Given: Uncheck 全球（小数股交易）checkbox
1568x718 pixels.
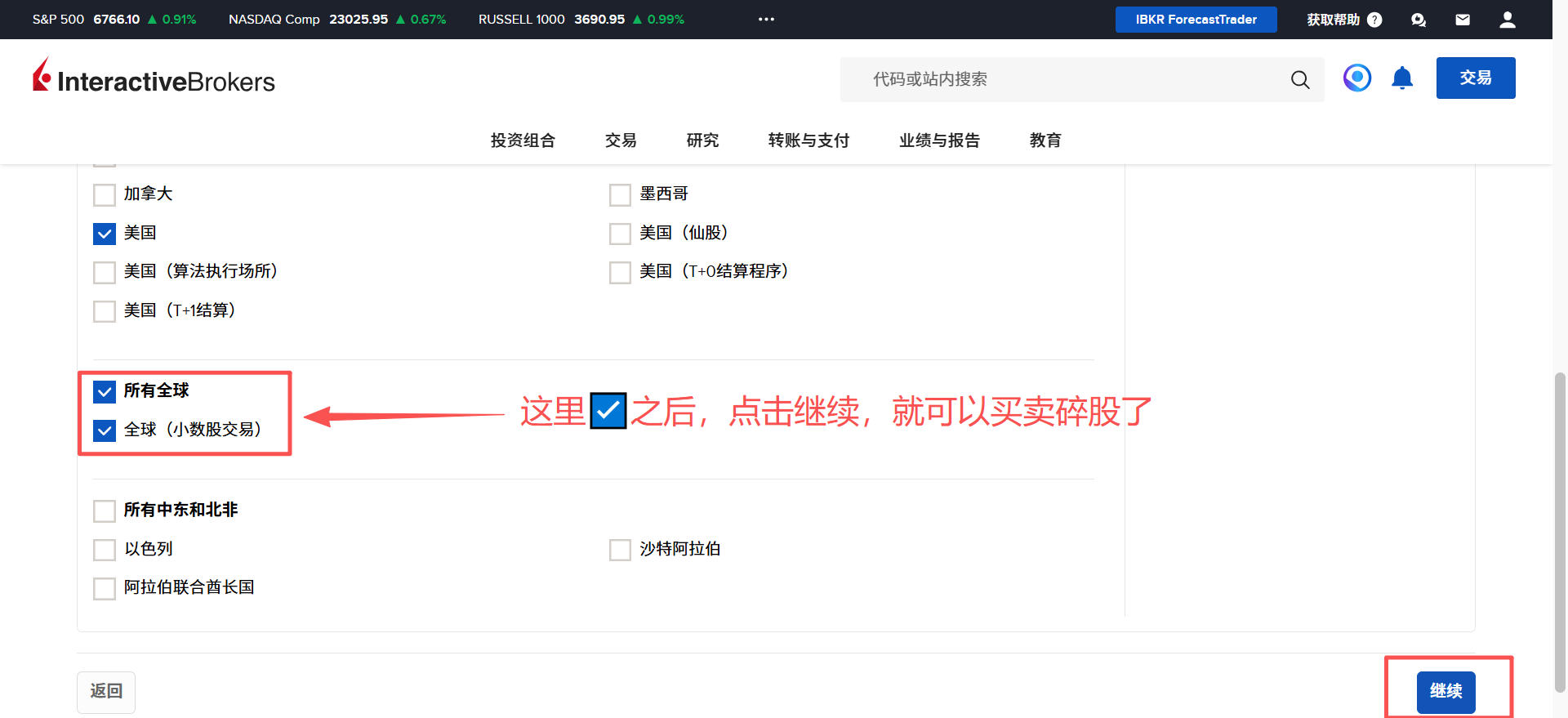Looking at the screenshot, I should tap(105, 430).
